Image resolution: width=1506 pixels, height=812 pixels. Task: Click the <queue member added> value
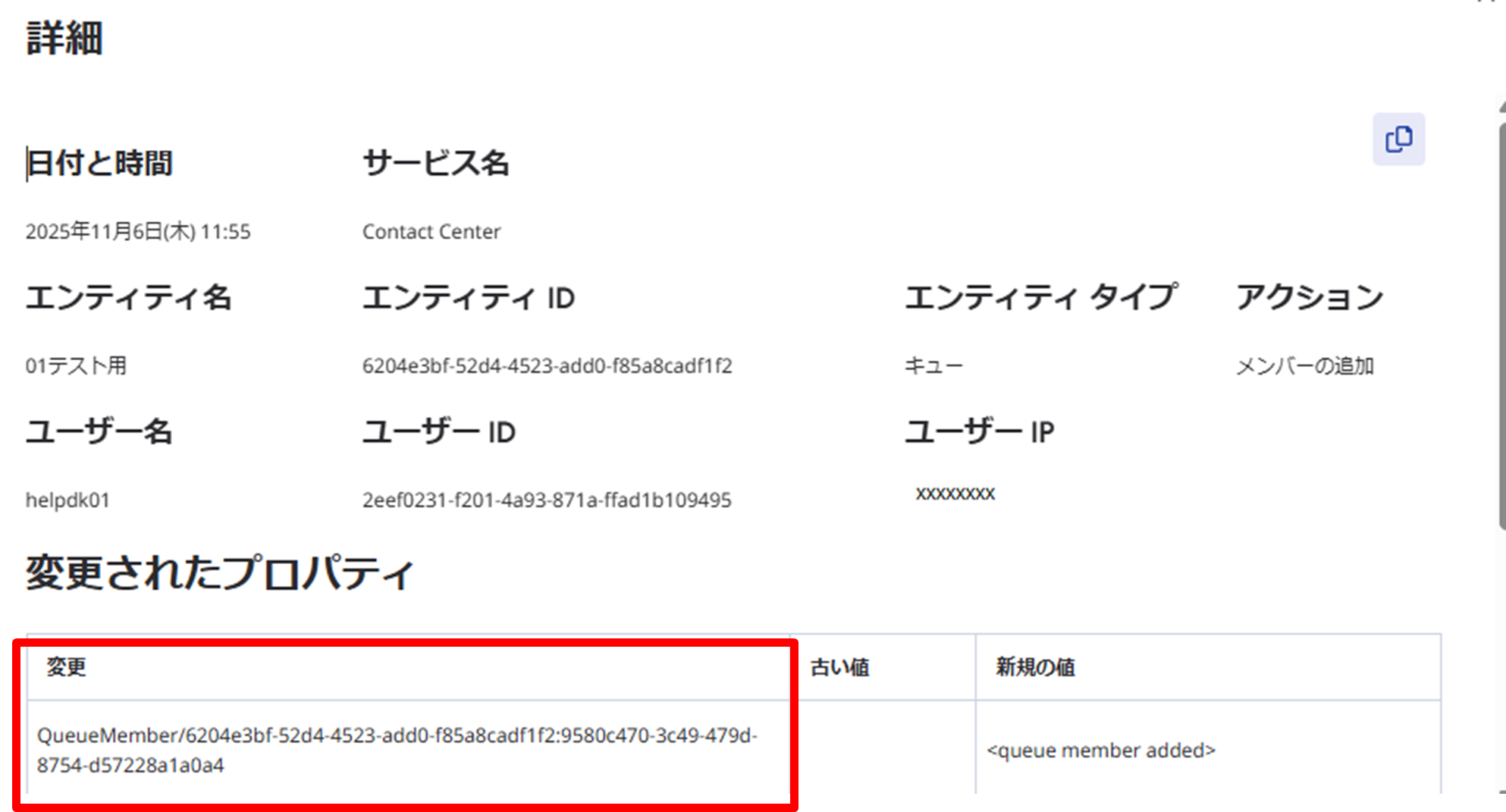pyautogui.click(x=1100, y=750)
